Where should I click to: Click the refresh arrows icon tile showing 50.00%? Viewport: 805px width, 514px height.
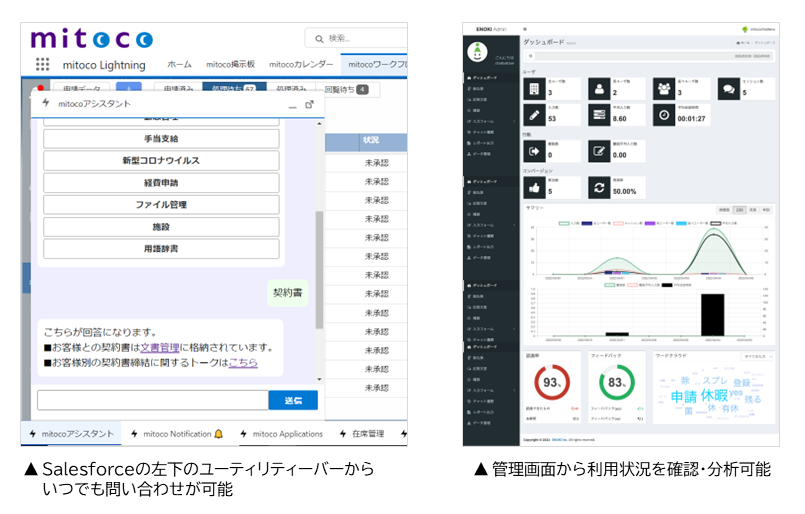click(x=599, y=187)
